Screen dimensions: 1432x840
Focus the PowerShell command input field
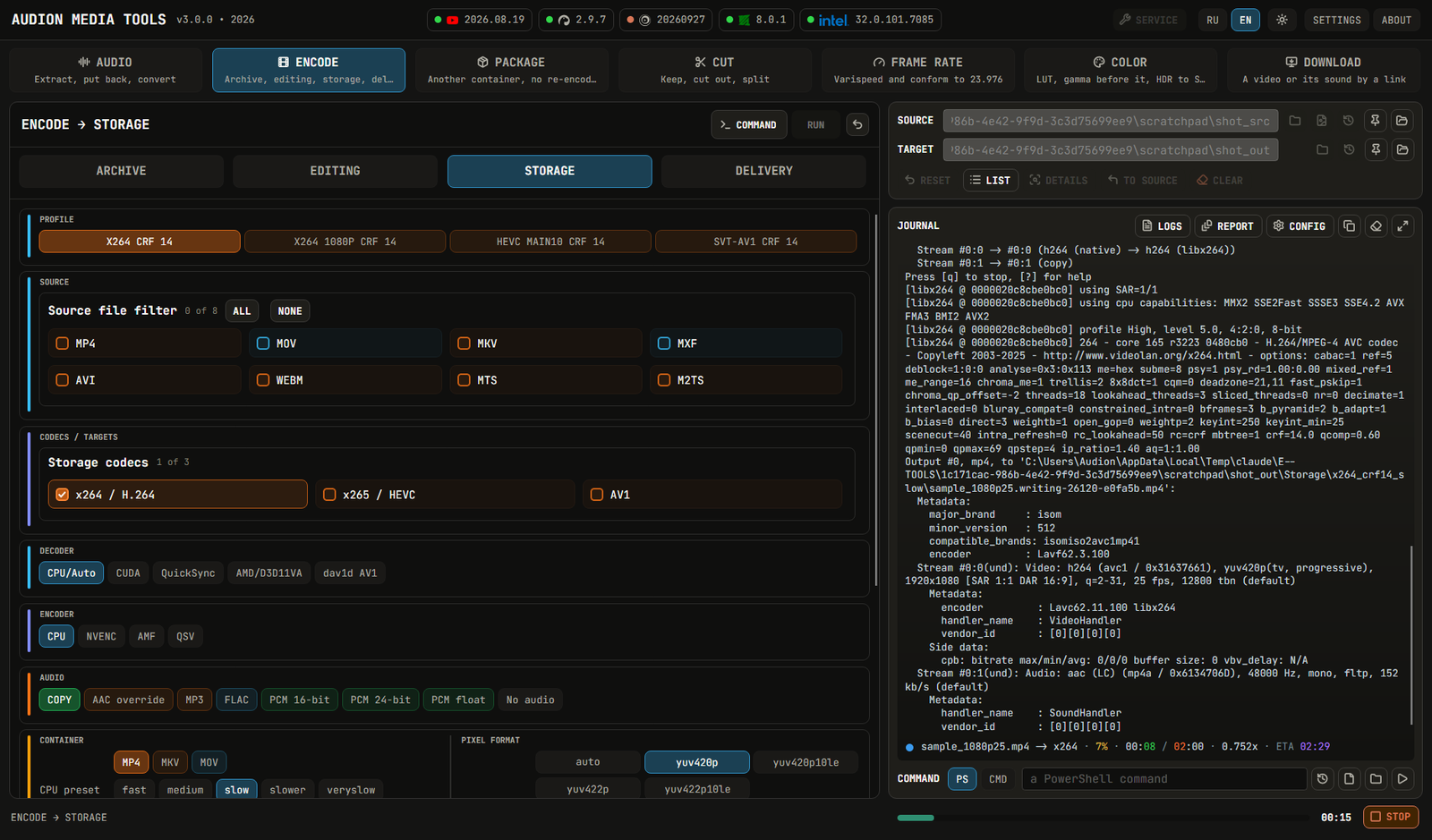1163,779
